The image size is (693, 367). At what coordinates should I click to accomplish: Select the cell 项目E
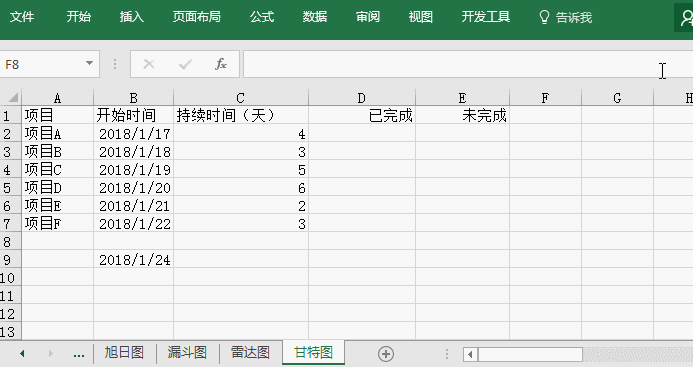point(57,206)
